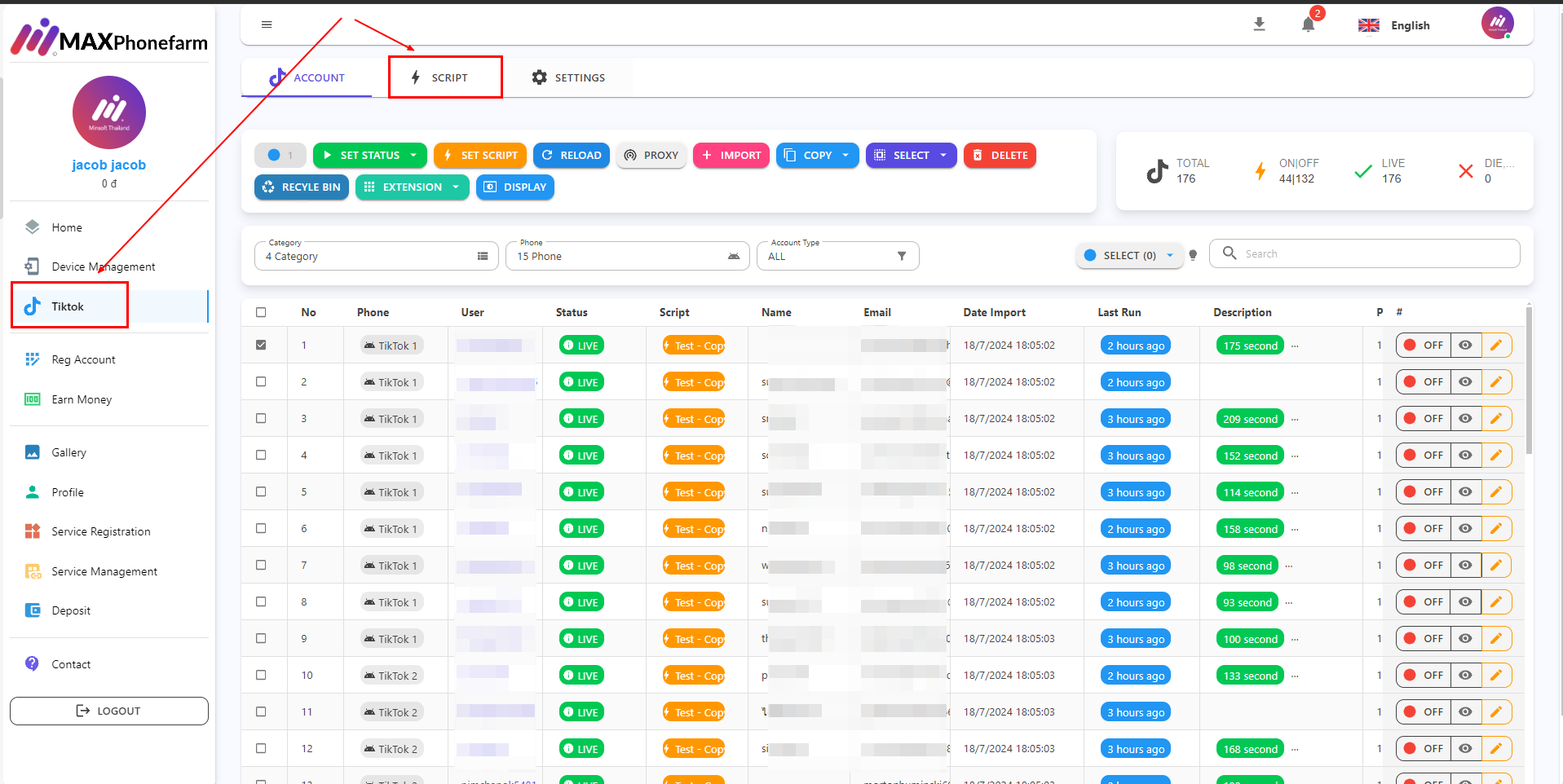This screenshot has width=1563, height=784.
Task: Click the ON|OFF lightning icon
Action: tap(1261, 171)
